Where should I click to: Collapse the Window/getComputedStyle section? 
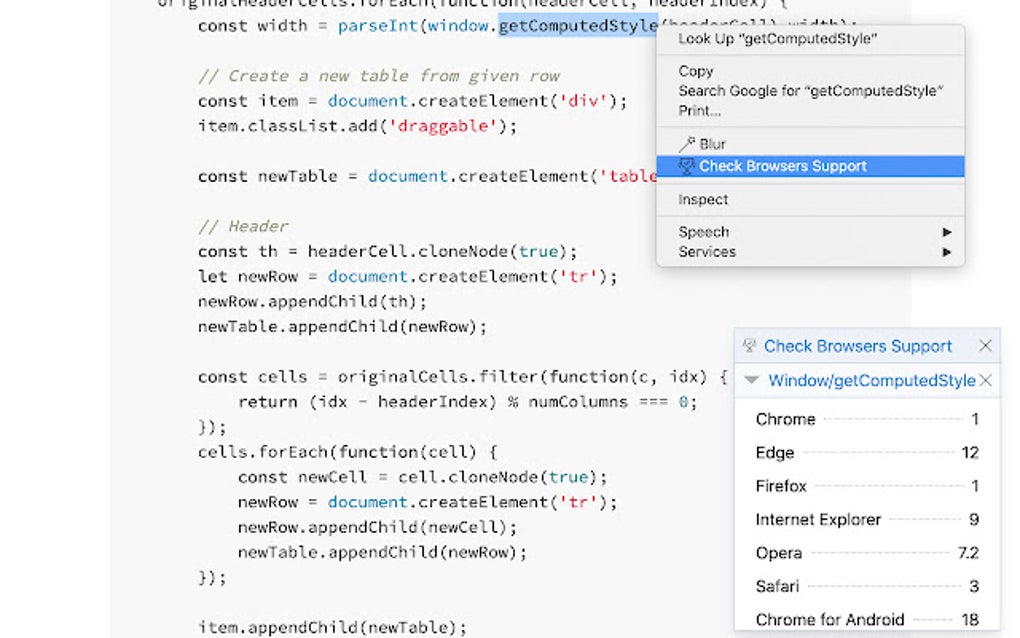(x=752, y=381)
